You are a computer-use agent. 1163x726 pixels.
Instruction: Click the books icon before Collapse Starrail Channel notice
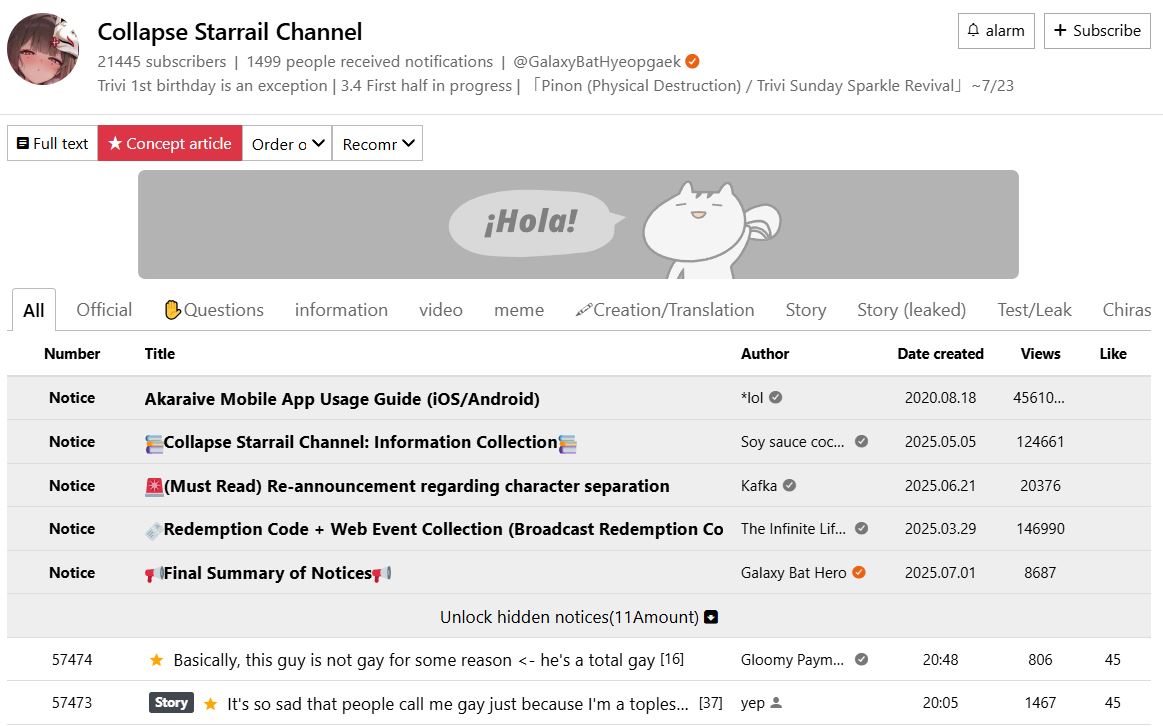(x=154, y=443)
